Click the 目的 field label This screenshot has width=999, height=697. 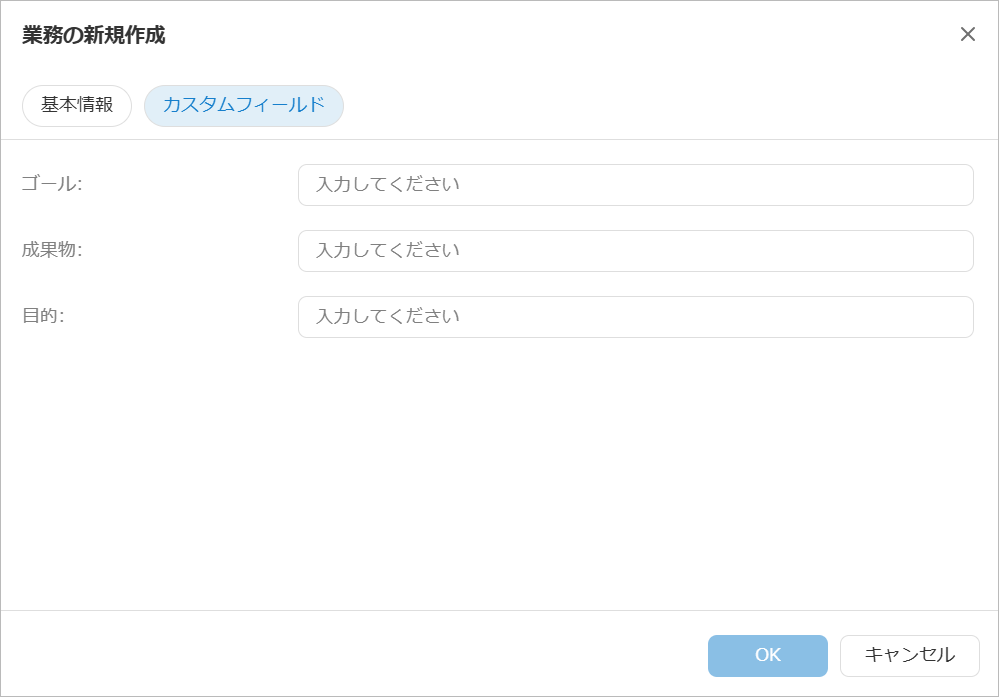tap(42, 316)
